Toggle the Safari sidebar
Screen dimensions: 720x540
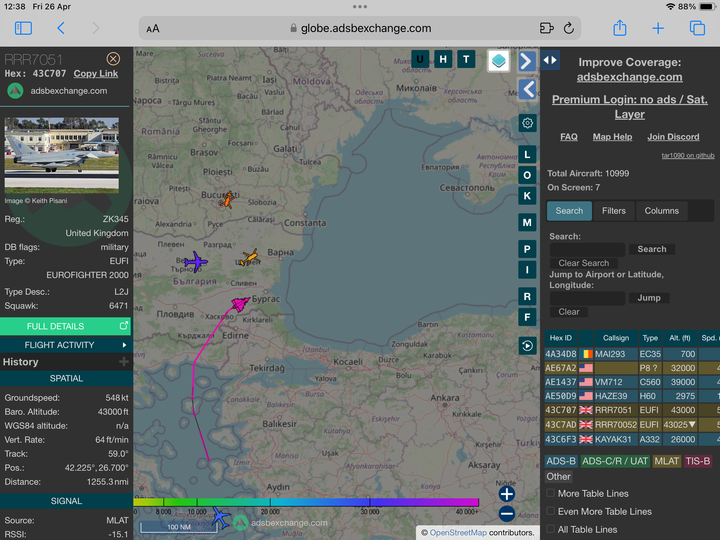(23, 28)
